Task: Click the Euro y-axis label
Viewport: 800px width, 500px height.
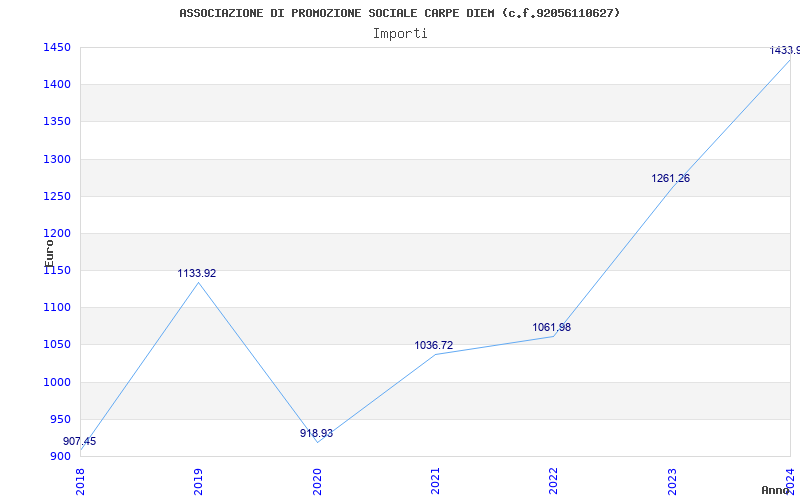Action: [49, 250]
